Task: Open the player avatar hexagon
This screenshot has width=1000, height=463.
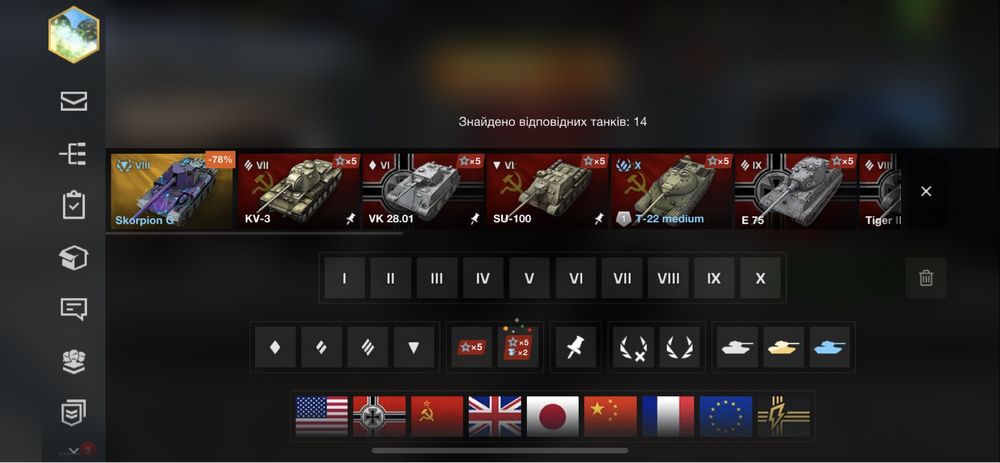Action: coord(74,34)
